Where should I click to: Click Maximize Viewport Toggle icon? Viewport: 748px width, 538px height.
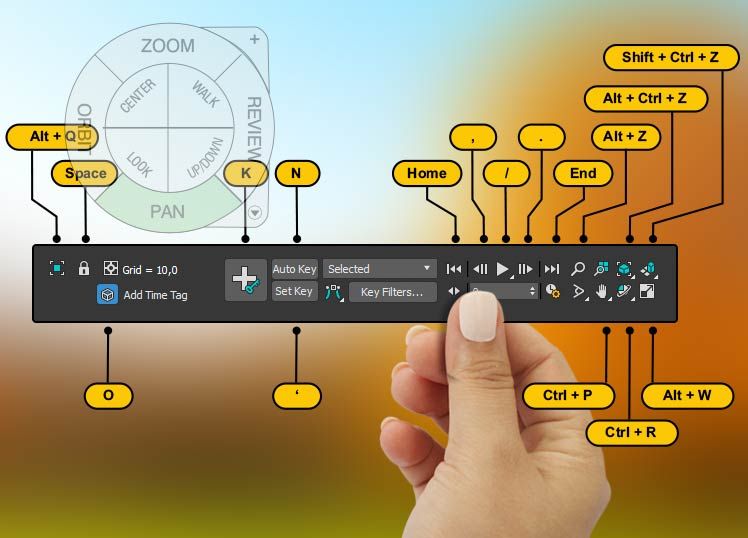(647, 291)
